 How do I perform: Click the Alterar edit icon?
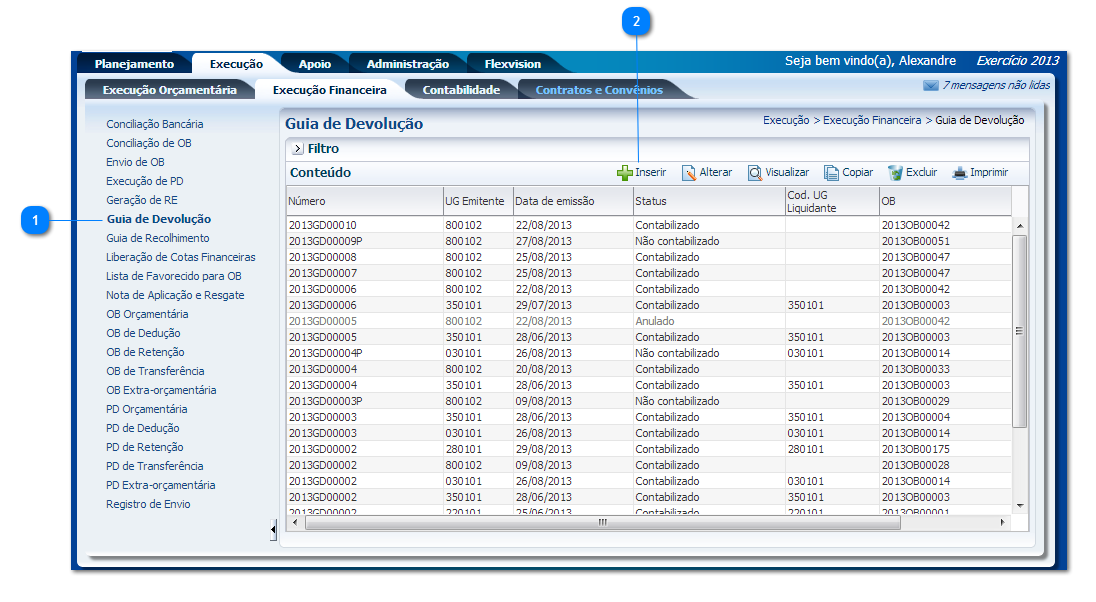coord(689,173)
